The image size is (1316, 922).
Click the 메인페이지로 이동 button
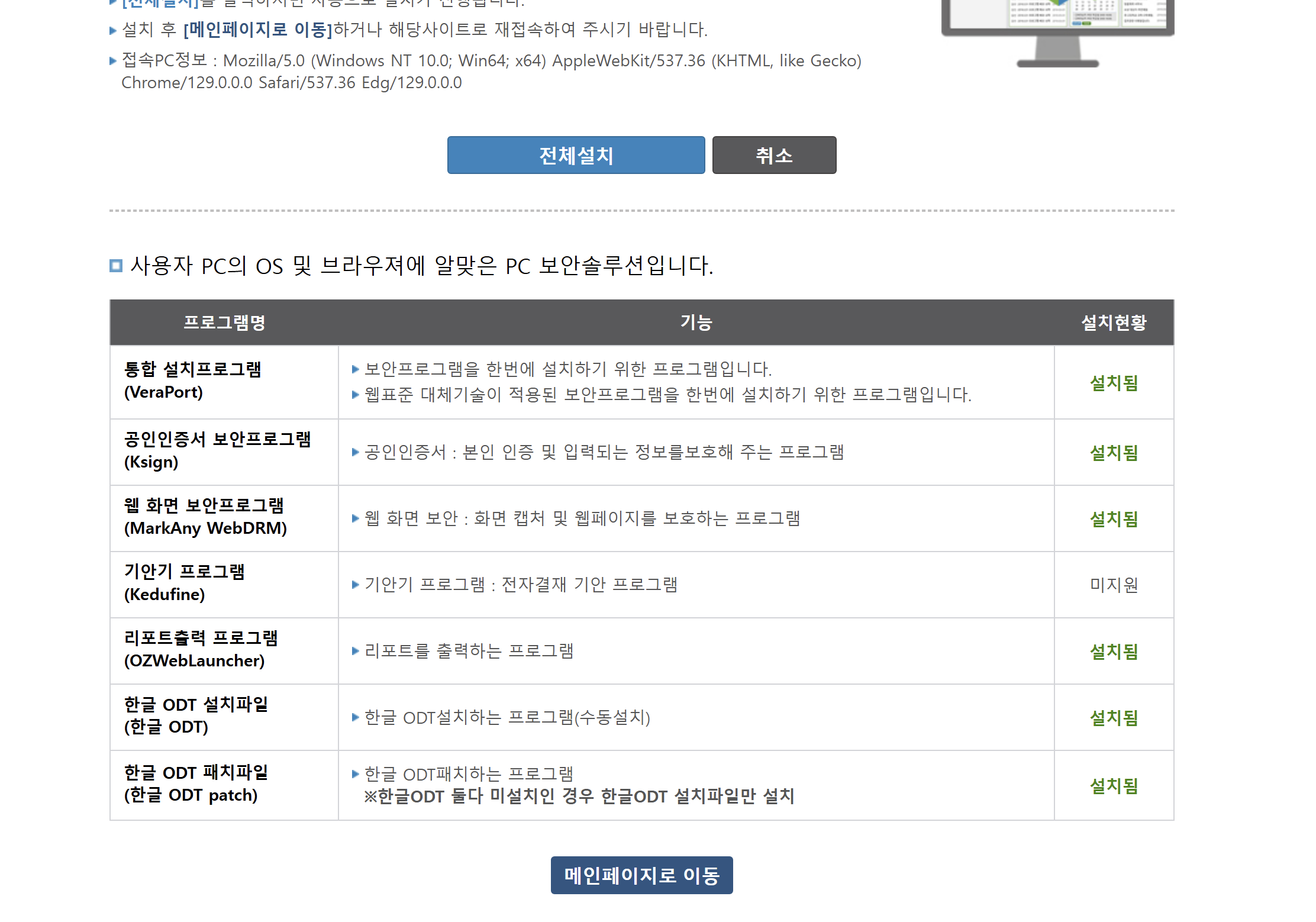[641, 875]
